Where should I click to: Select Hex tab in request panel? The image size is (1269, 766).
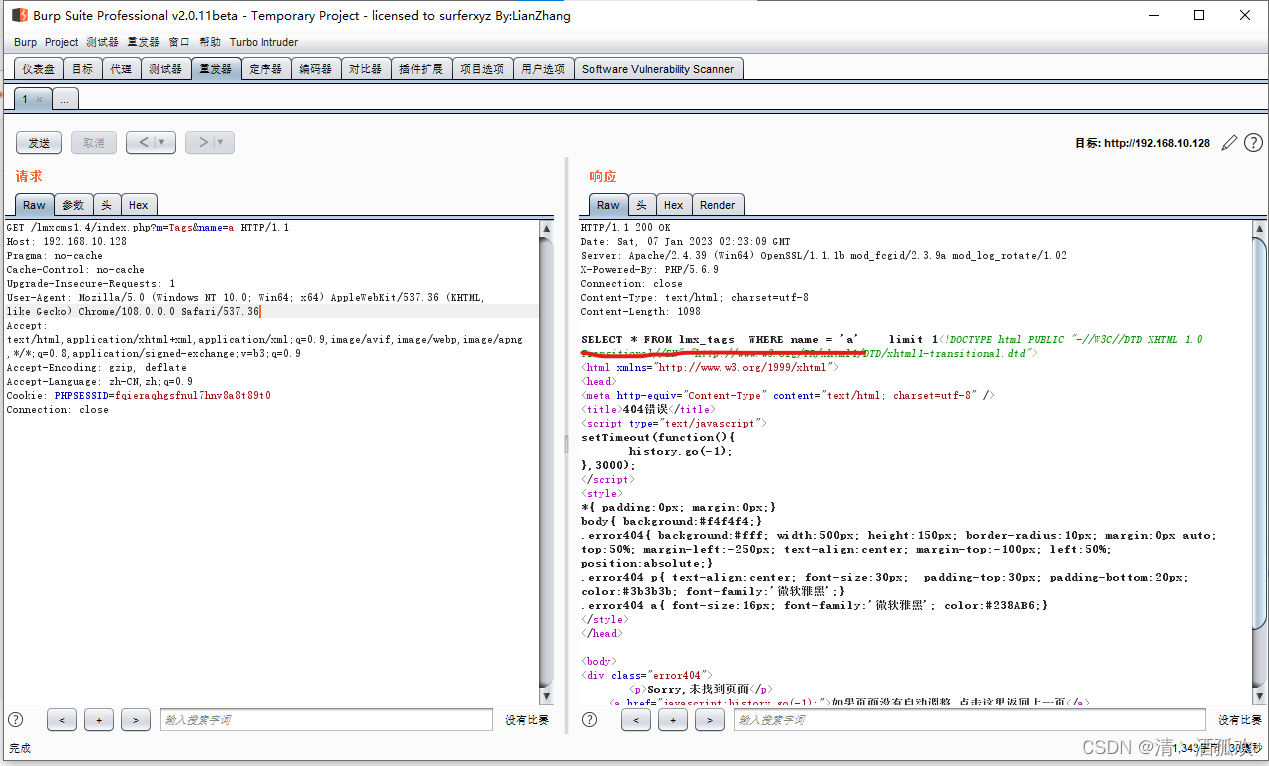tap(138, 205)
